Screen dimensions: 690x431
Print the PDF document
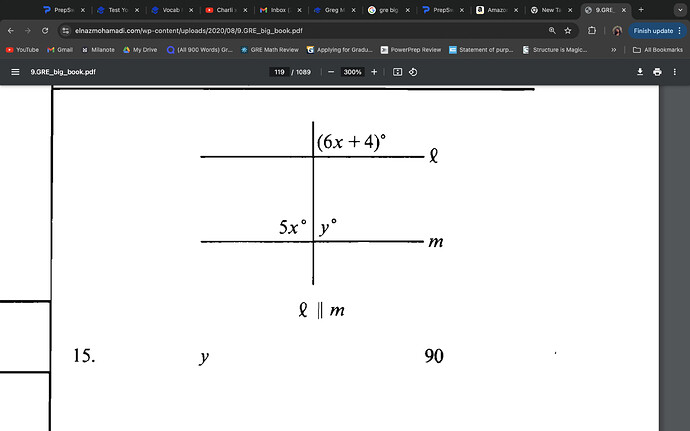pyautogui.click(x=657, y=72)
